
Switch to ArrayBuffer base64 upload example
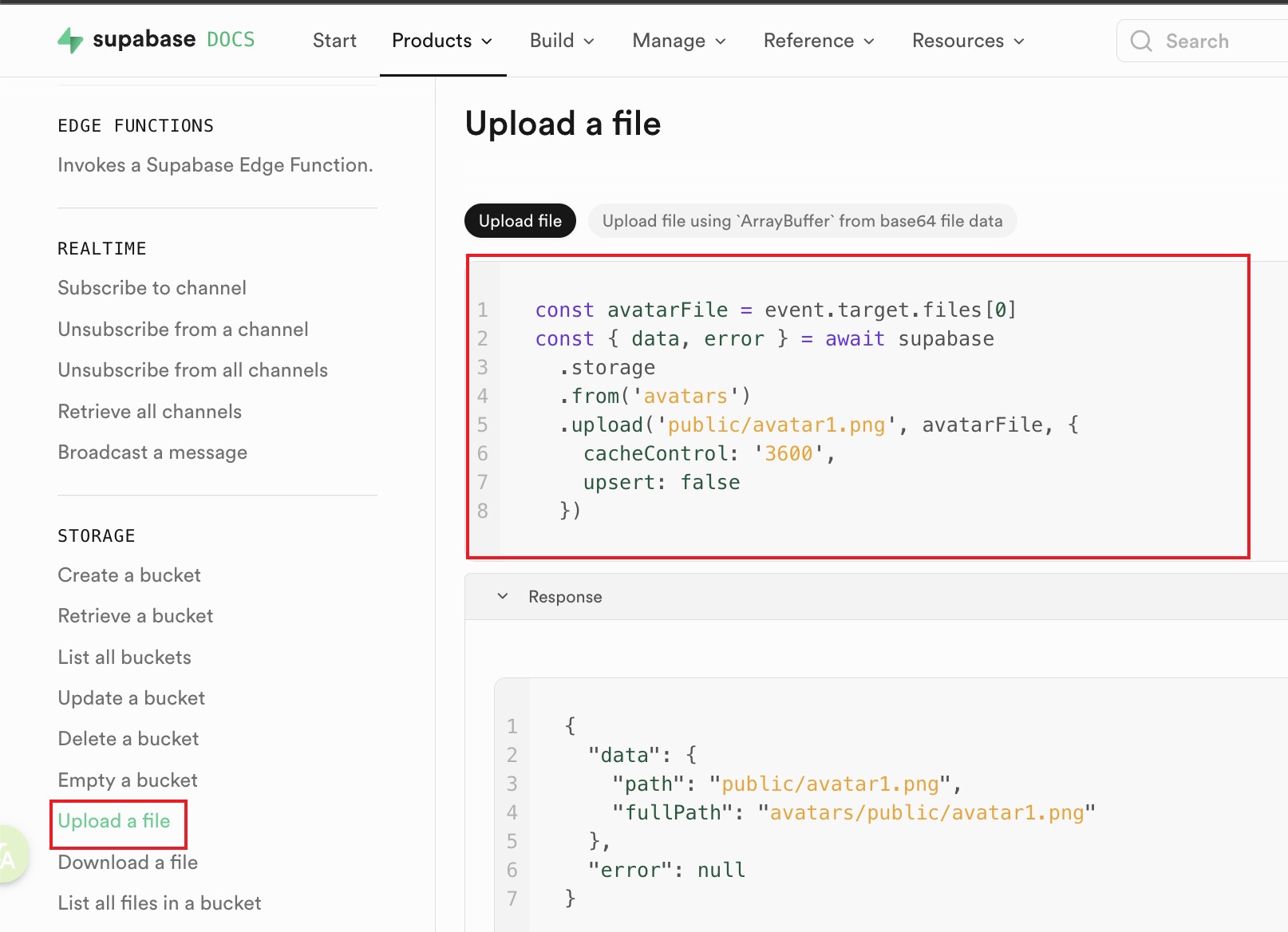(802, 221)
